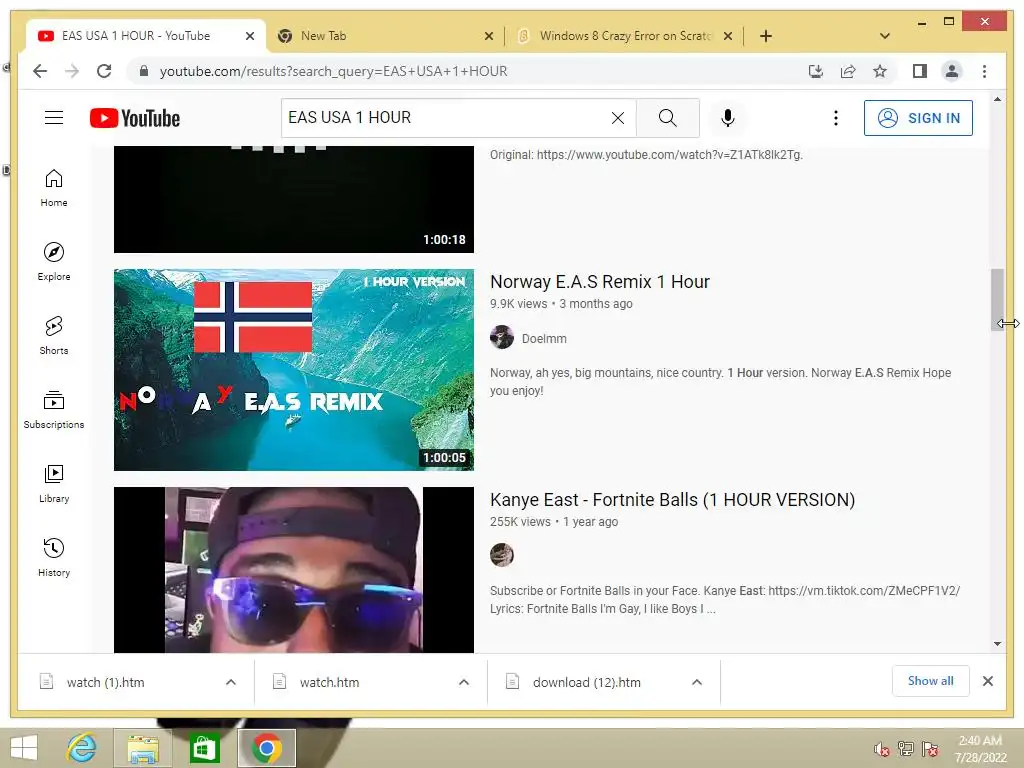Open Norway E.A.S Remix 1 Hour title
This screenshot has width=1024, height=768.
[x=600, y=281]
